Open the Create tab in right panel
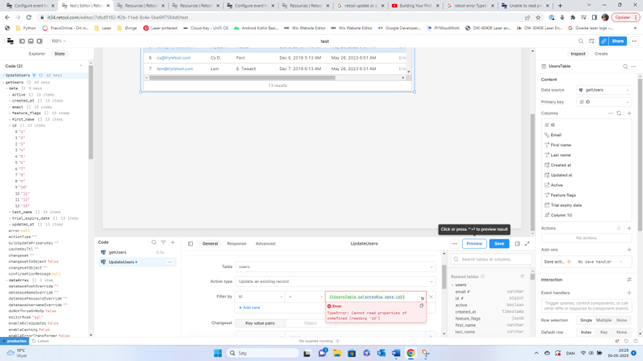This screenshot has height=361, width=643. click(601, 54)
